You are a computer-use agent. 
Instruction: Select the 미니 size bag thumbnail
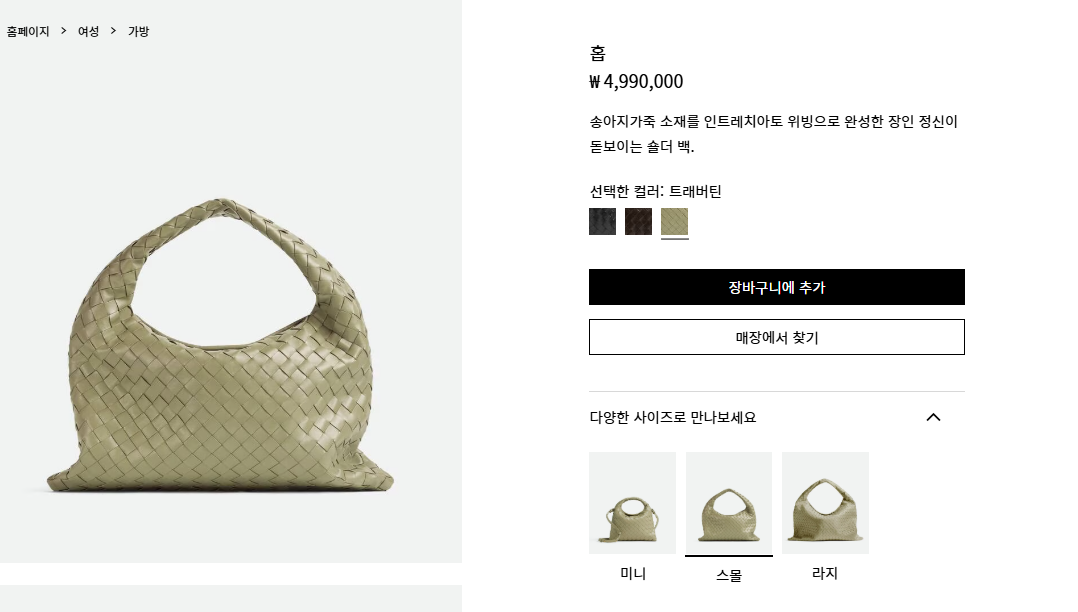(632, 503)
